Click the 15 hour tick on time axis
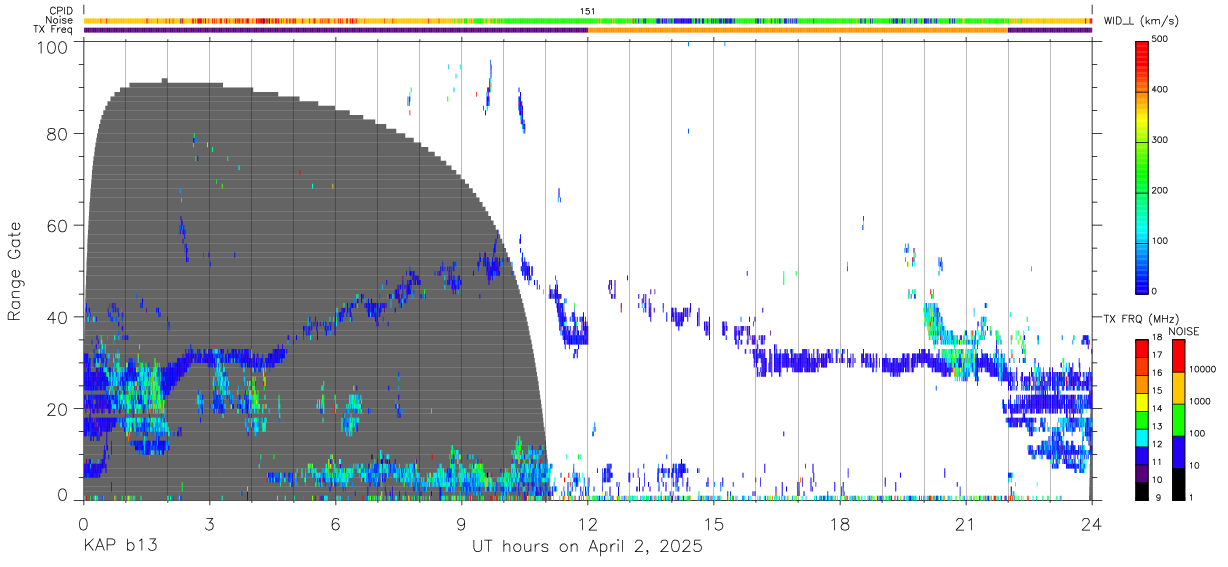 pyautogui.click(x=714, y=524)
